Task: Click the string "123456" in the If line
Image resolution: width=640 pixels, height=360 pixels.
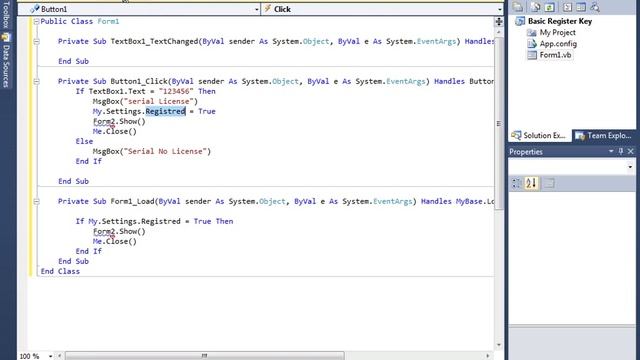Action: click(x=176, y=91)
